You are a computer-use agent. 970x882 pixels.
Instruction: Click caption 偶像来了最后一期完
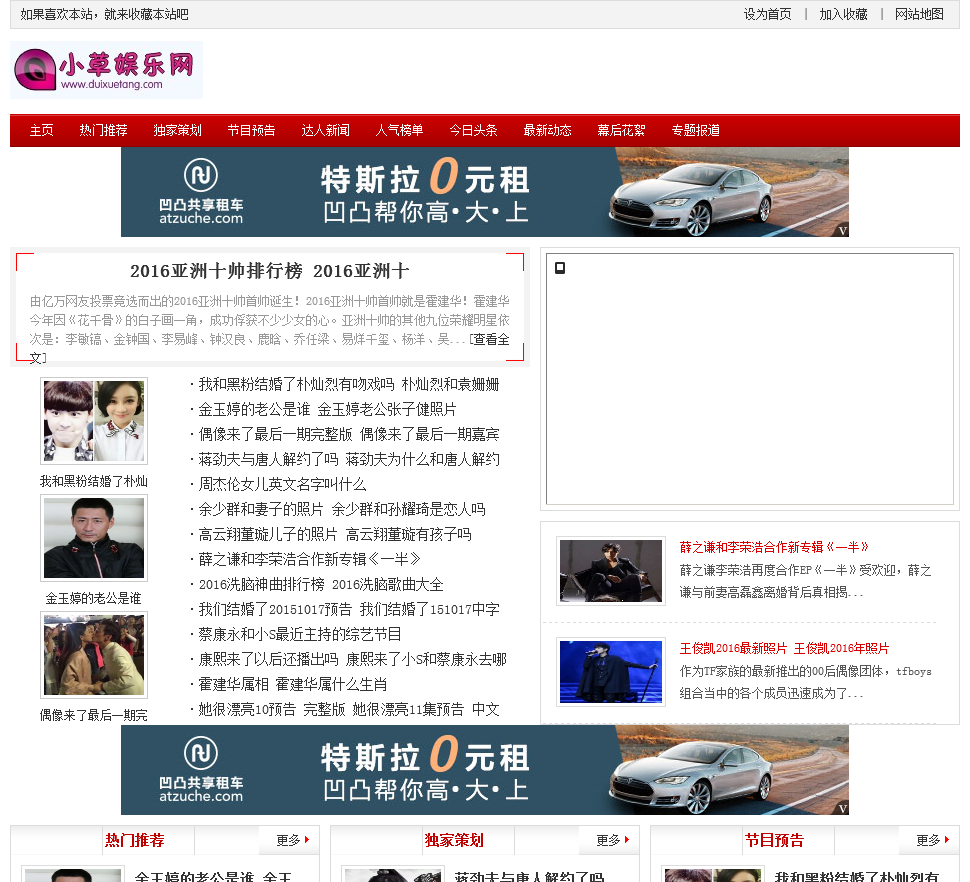[93, 715]
